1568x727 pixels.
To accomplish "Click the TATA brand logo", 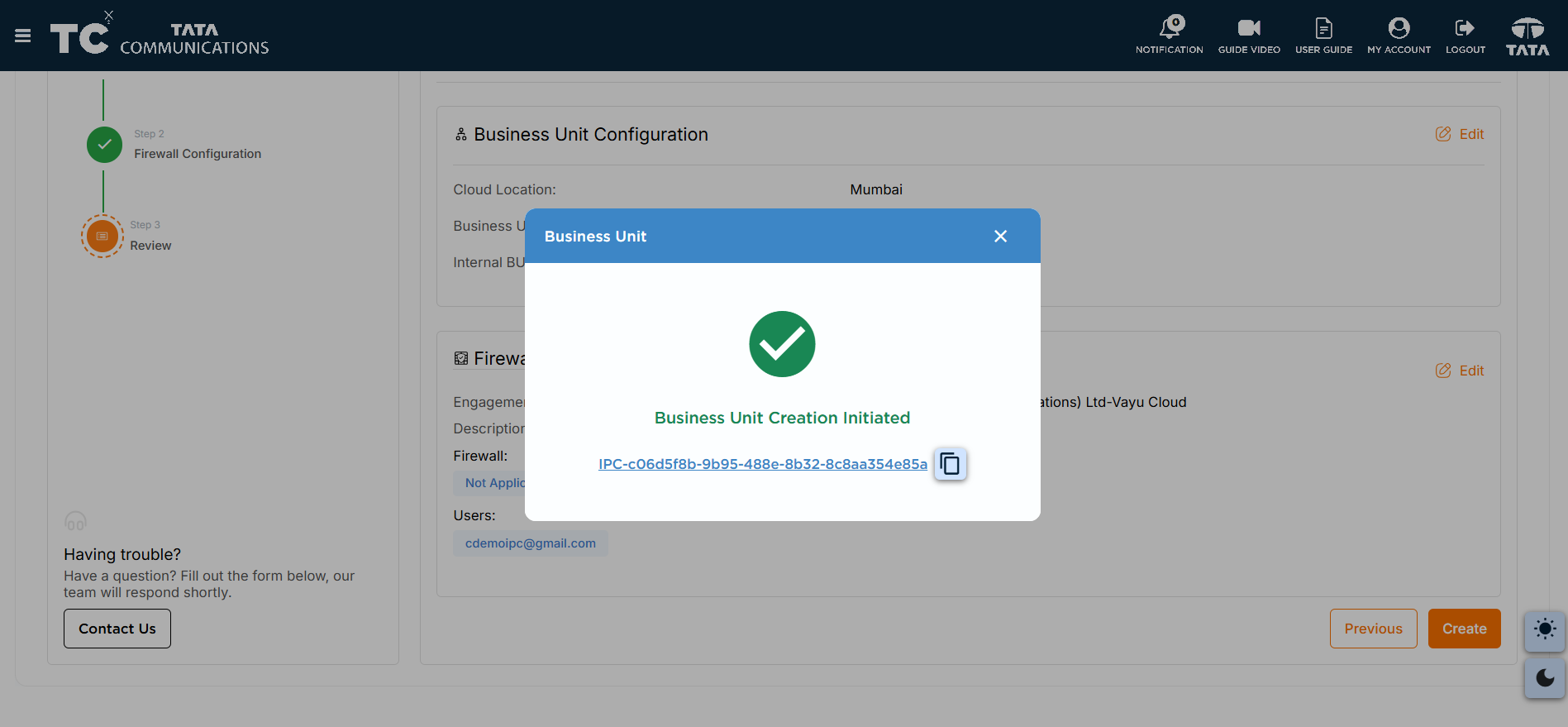I will pyautogui.click(x=1527, y=36).
